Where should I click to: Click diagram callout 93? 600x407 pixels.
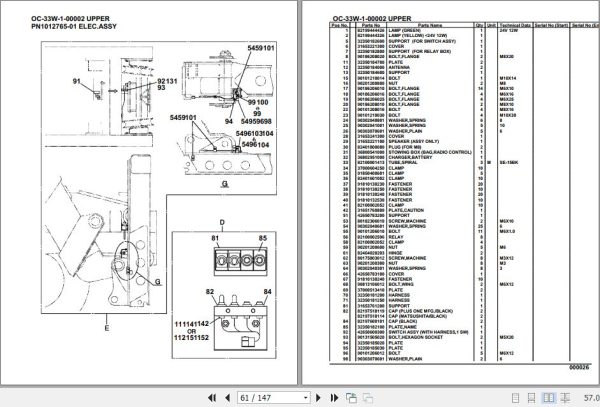pos(161,88)
